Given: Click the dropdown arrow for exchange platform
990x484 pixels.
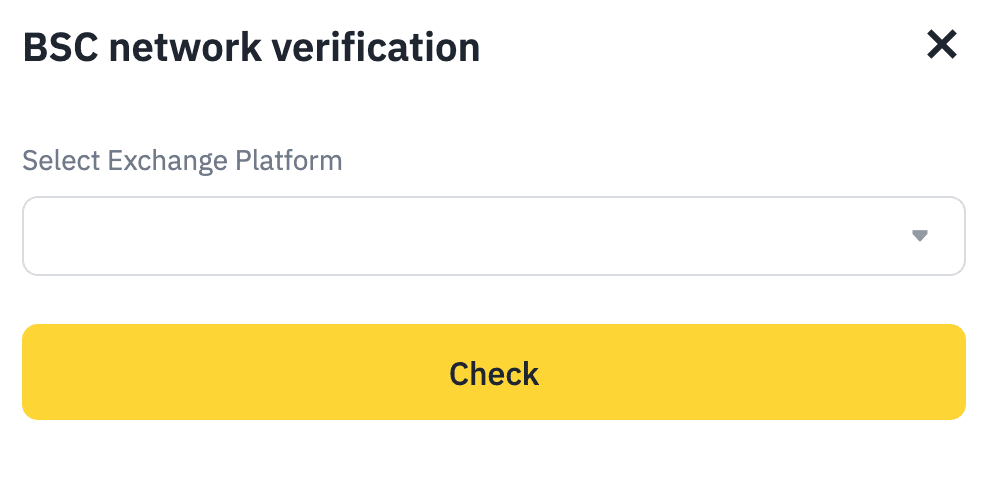Looking at the screenshot, I should pyautogui.click(x=920, y=236).
